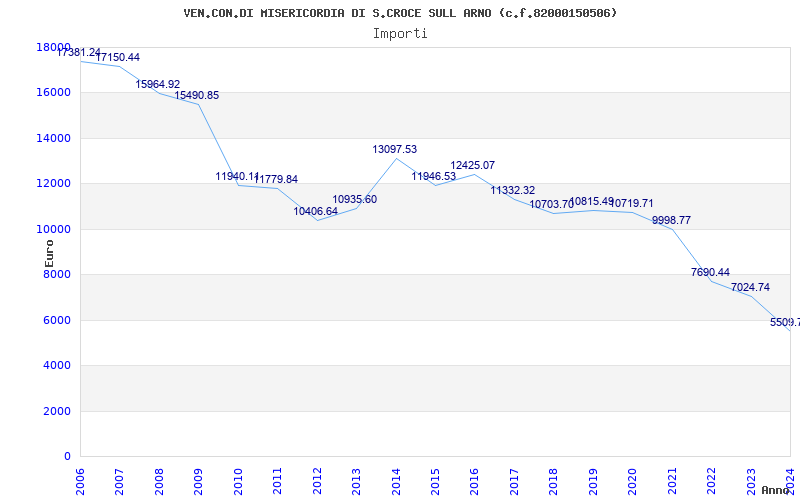Select the data label 7024.74
Screen dimensions: 800x500
(750, 288)
